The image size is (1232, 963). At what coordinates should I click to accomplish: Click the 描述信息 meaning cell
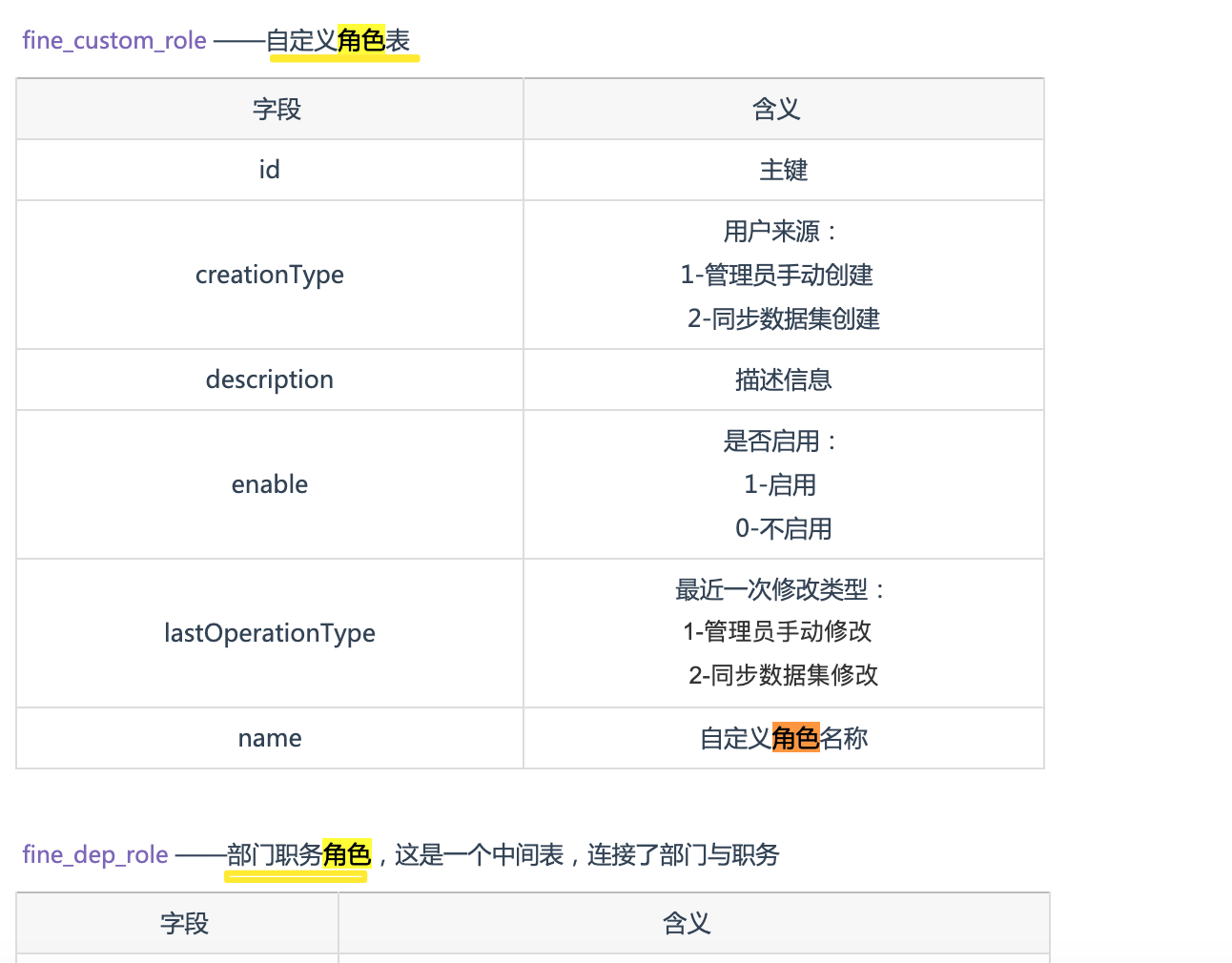point(783,379)
